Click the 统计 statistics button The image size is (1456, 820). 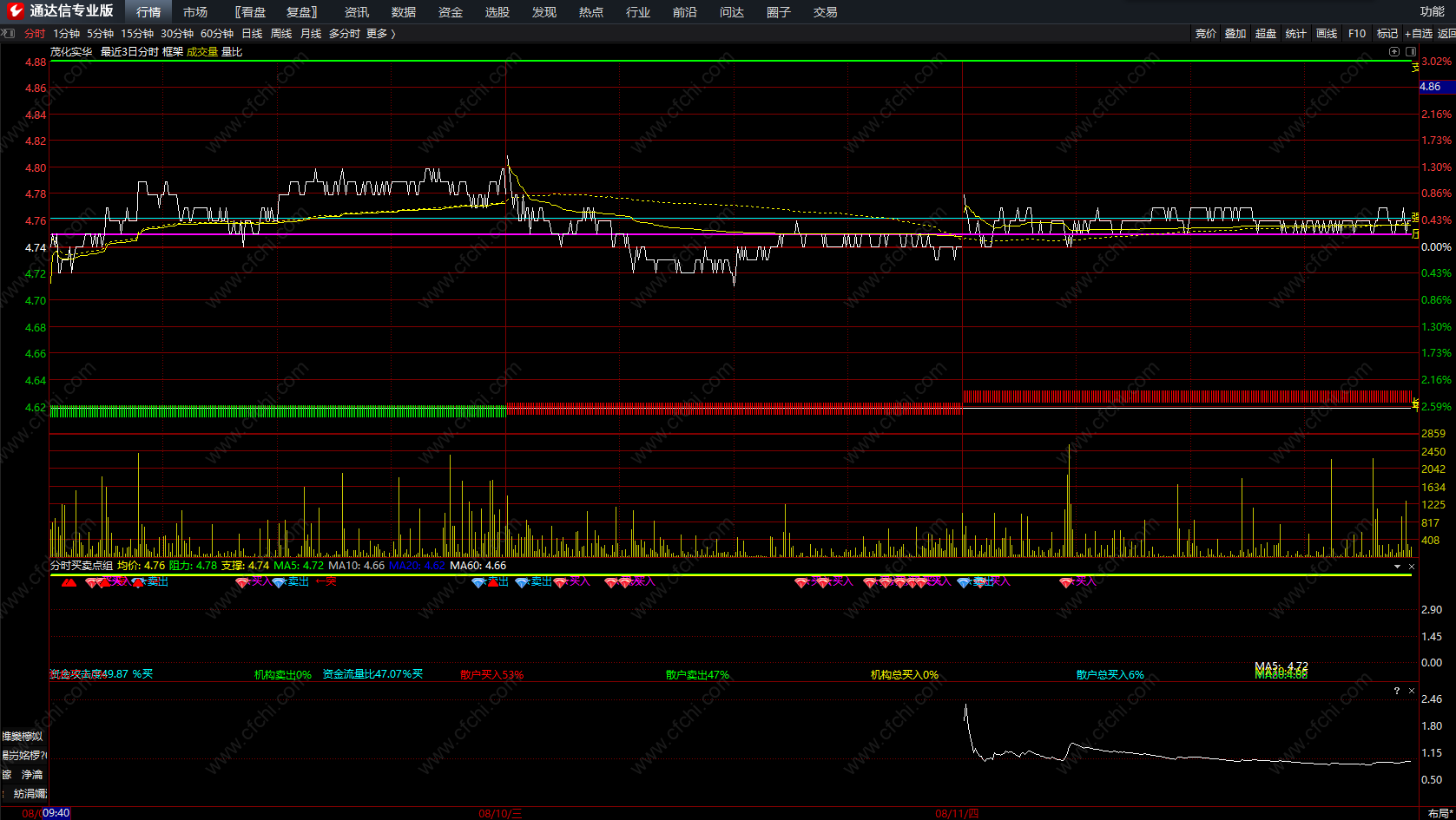click(x=1296, y=34)
